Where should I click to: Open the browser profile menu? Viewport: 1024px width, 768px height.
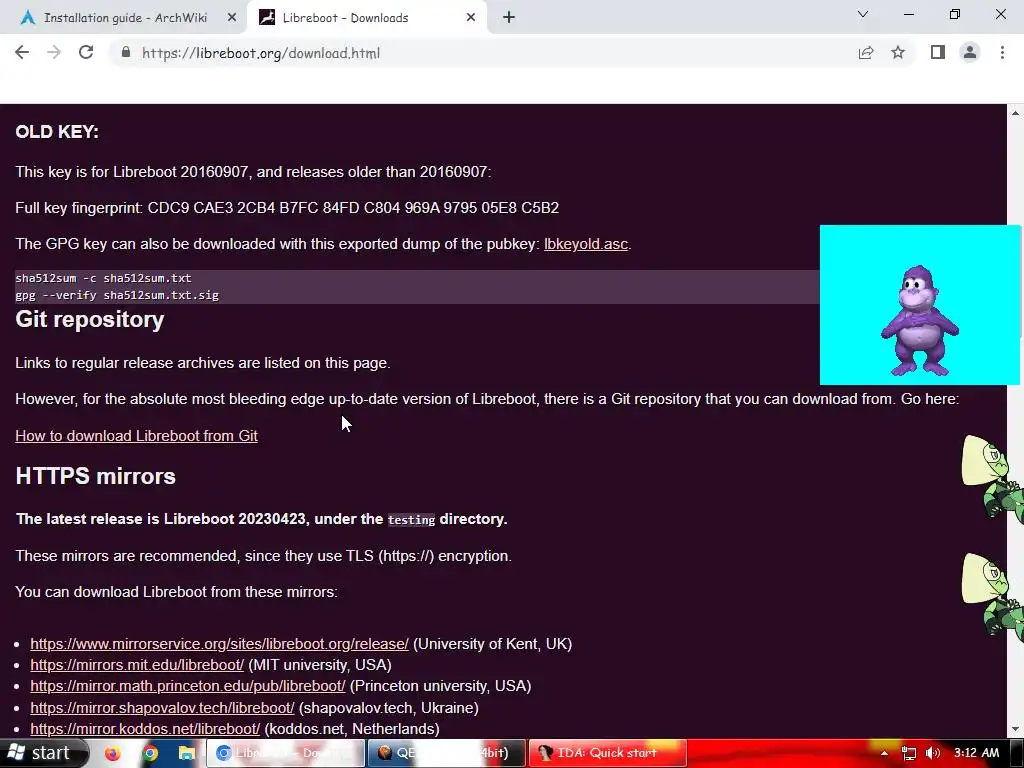[x=970, y=53]
